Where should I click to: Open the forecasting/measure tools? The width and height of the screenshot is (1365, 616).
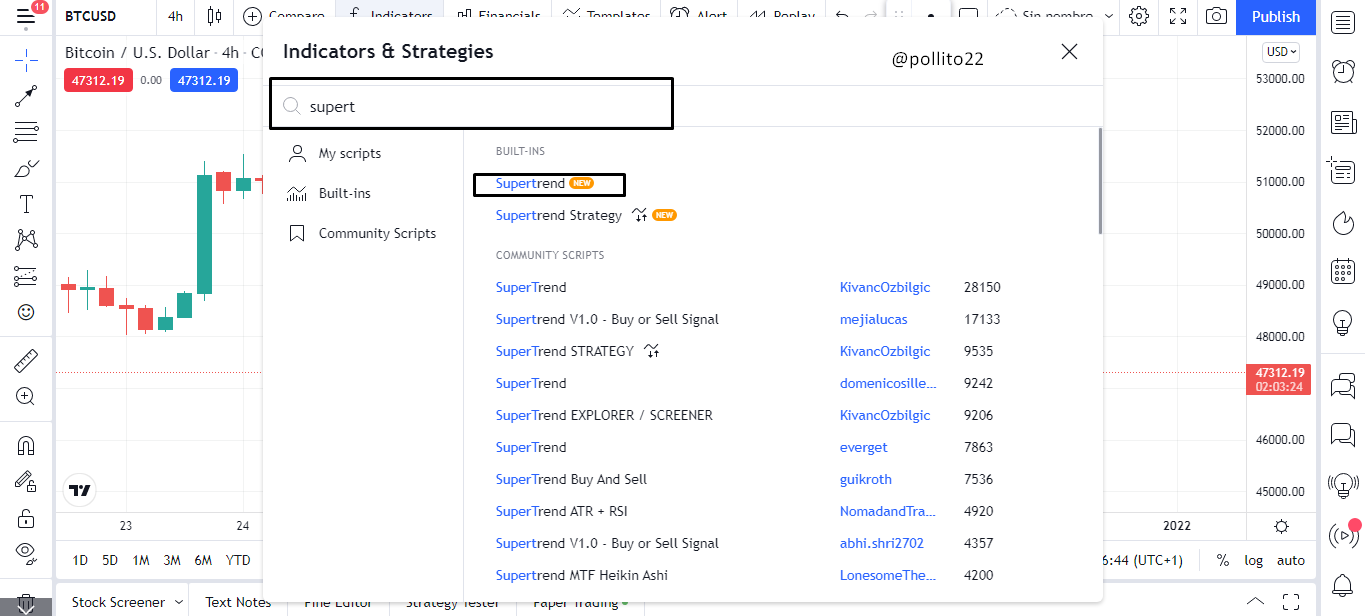pyautogui.click(x=26, y=276)
